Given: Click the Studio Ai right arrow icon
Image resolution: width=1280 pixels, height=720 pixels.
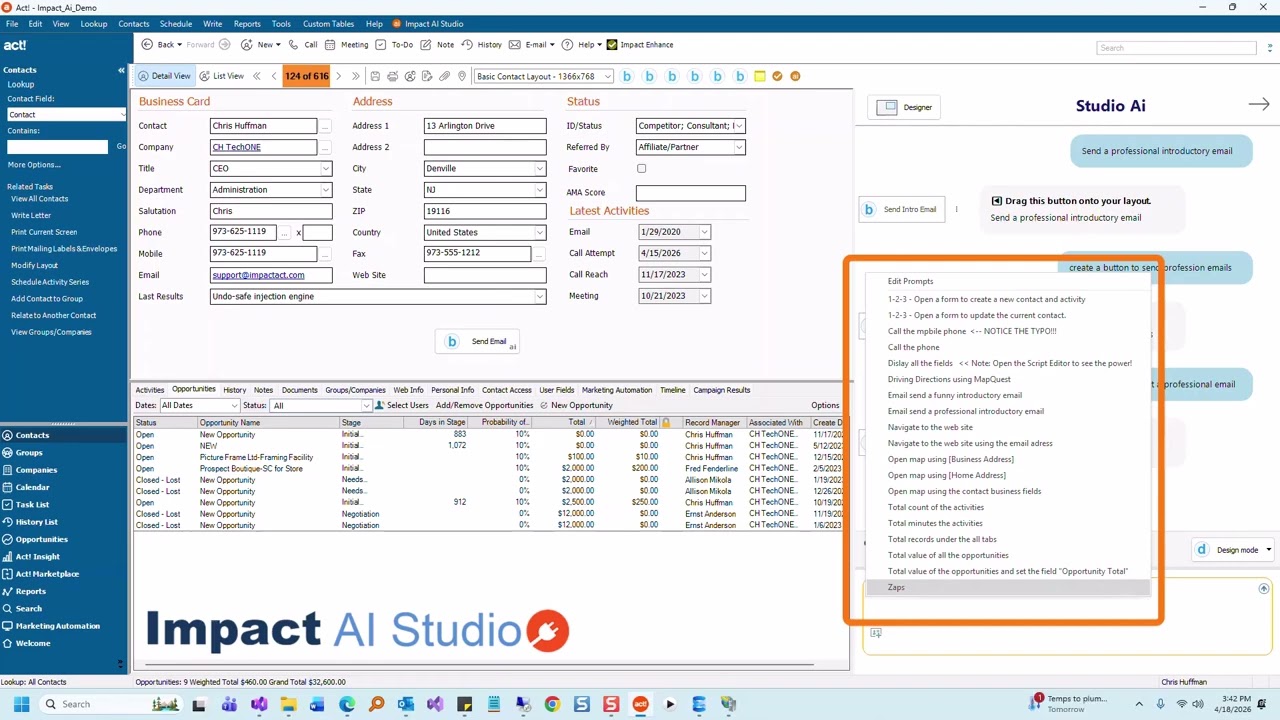Looking at the screenshot, I should coord(1259,104).
